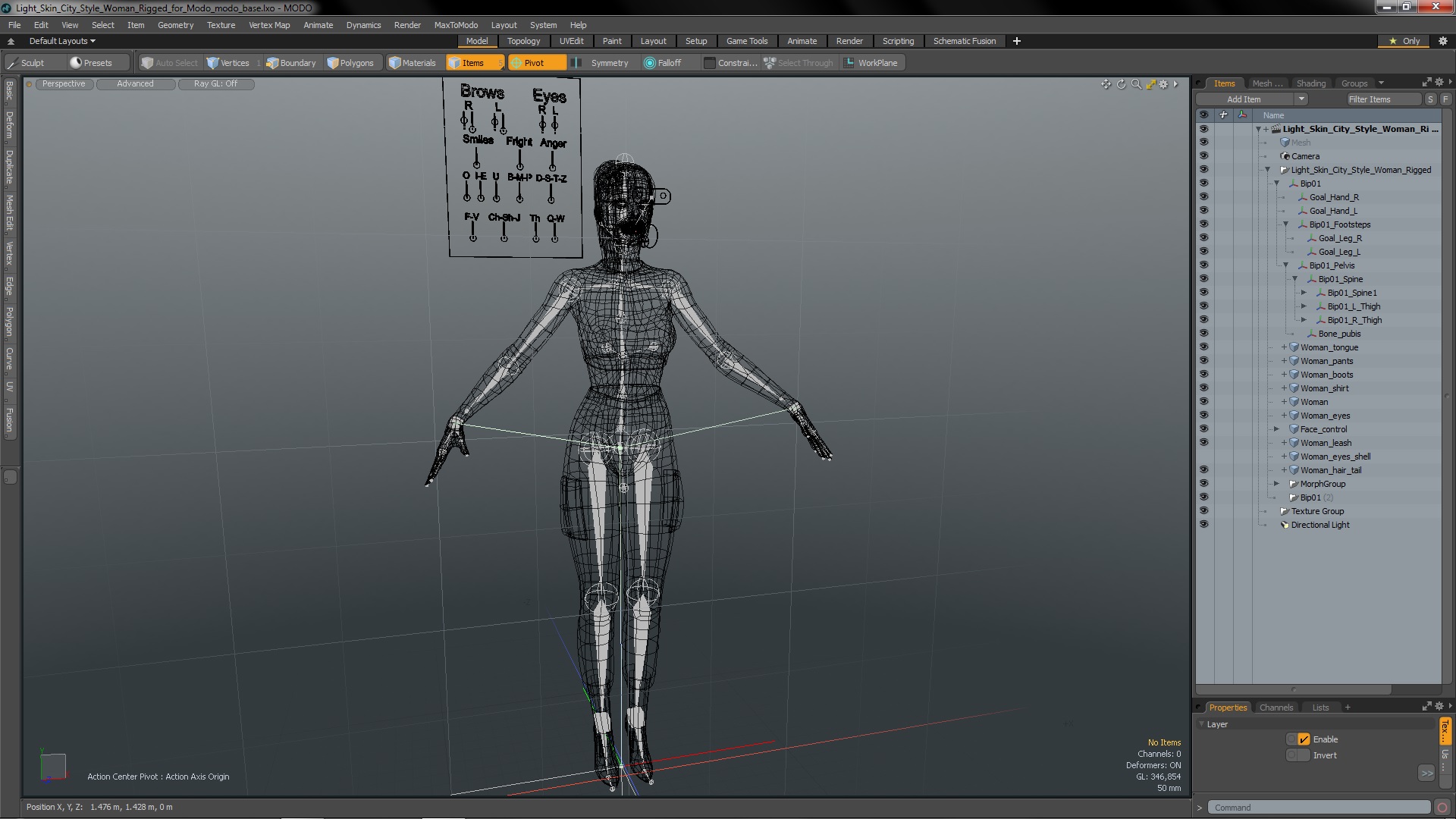Open the Materials selection mode

tap(413, 63)
